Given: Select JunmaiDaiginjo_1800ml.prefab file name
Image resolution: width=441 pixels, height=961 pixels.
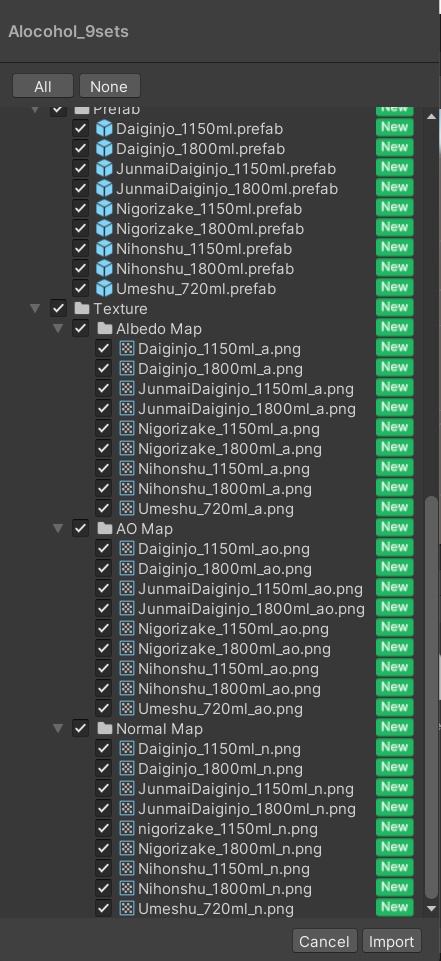Looking at the screenshot, I should (227, 189).
